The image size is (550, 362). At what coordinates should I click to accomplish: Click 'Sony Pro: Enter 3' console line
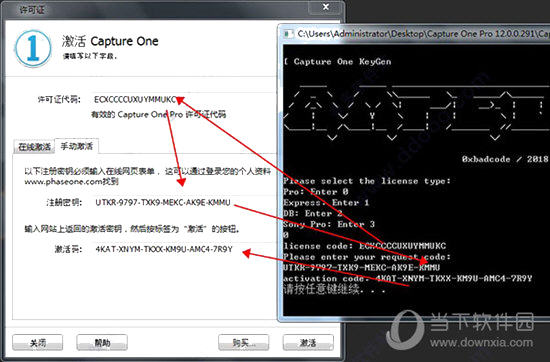(329, 224)
